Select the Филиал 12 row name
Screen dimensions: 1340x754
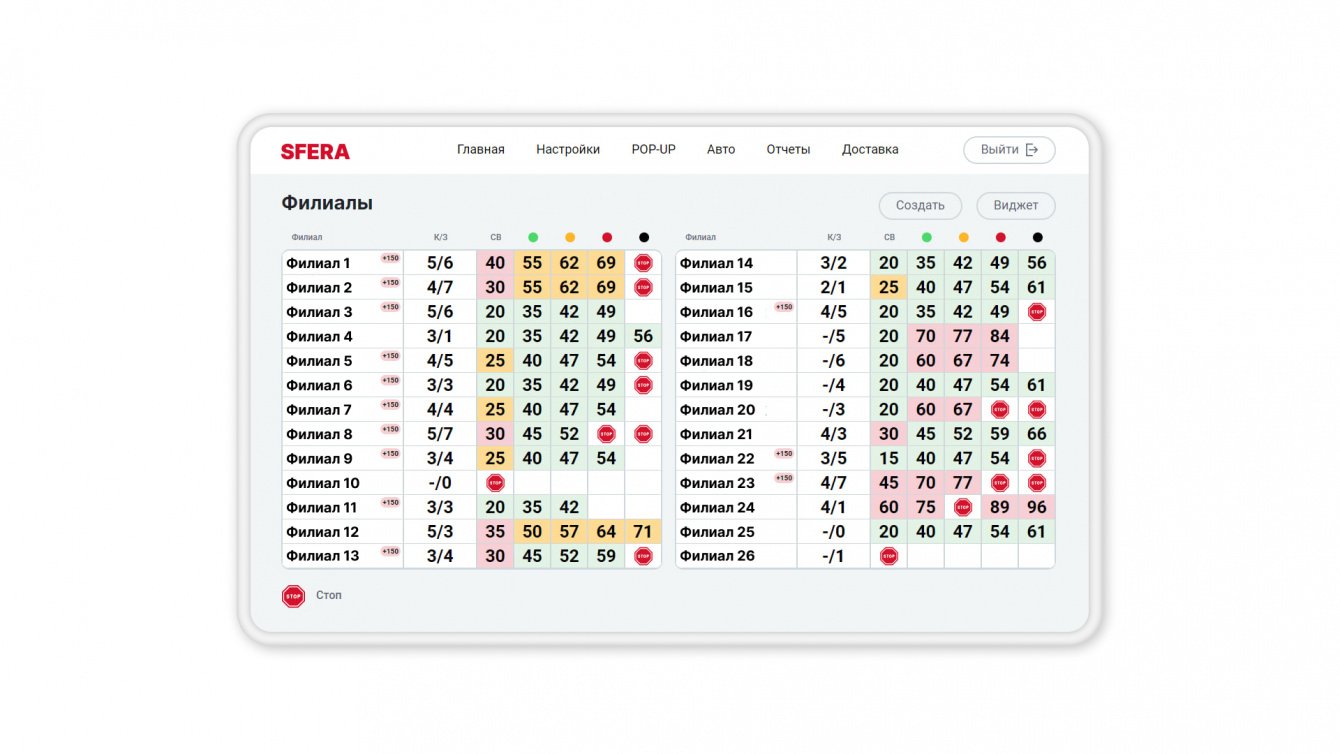pos(322,532)
